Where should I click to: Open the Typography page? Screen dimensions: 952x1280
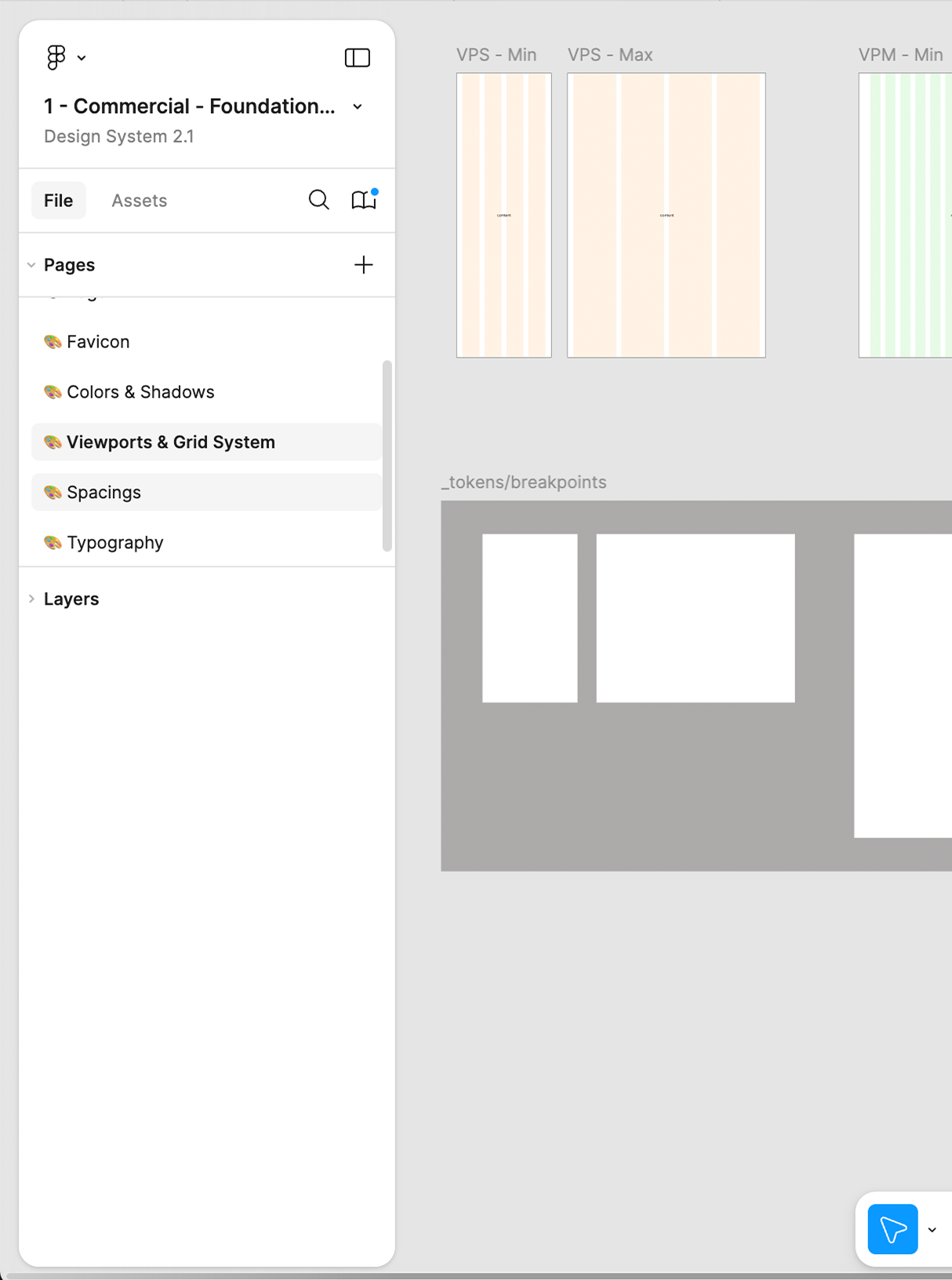coord(206,543)
